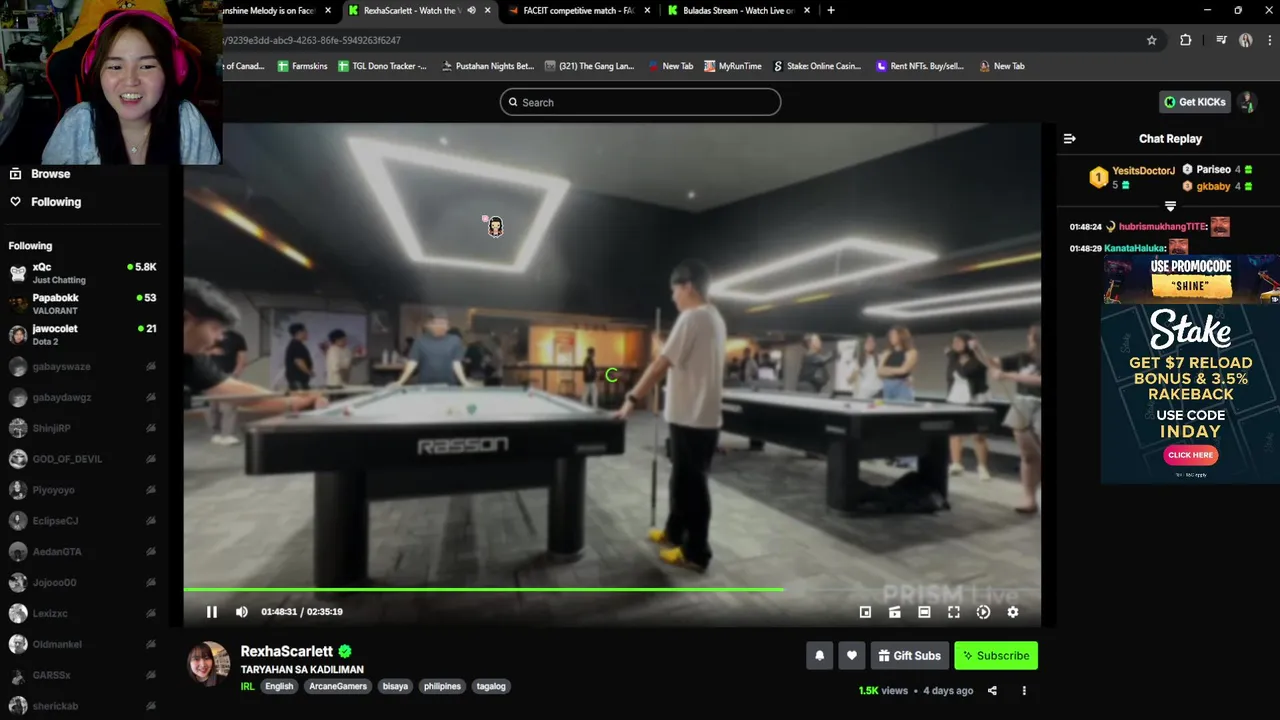The image size is (1280, 720).
Task: Click chat username hubrismukhangTITE
Action: [1161, 227]
